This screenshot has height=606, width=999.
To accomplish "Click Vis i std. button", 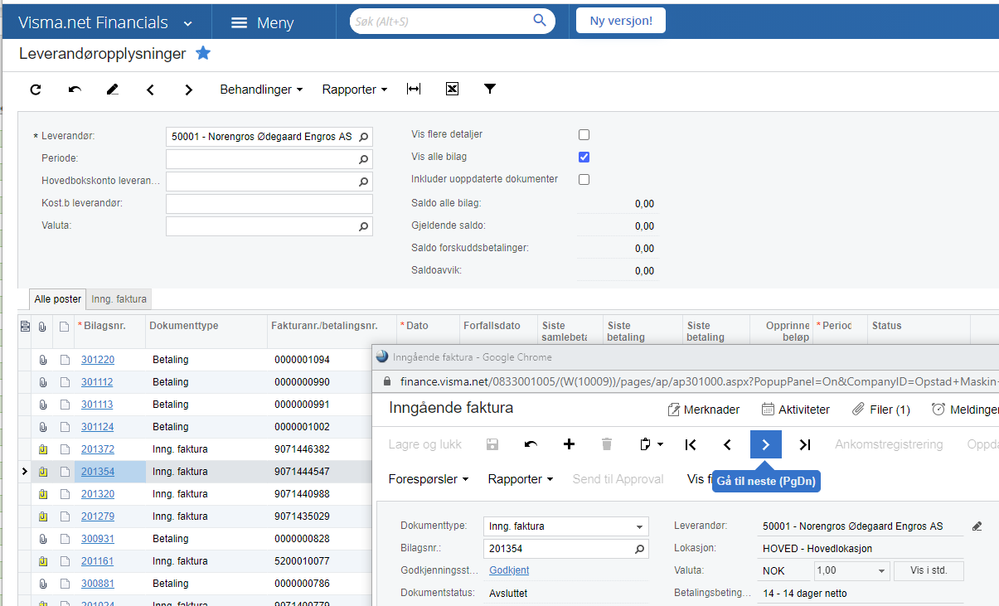I will (x=928, y=570).
